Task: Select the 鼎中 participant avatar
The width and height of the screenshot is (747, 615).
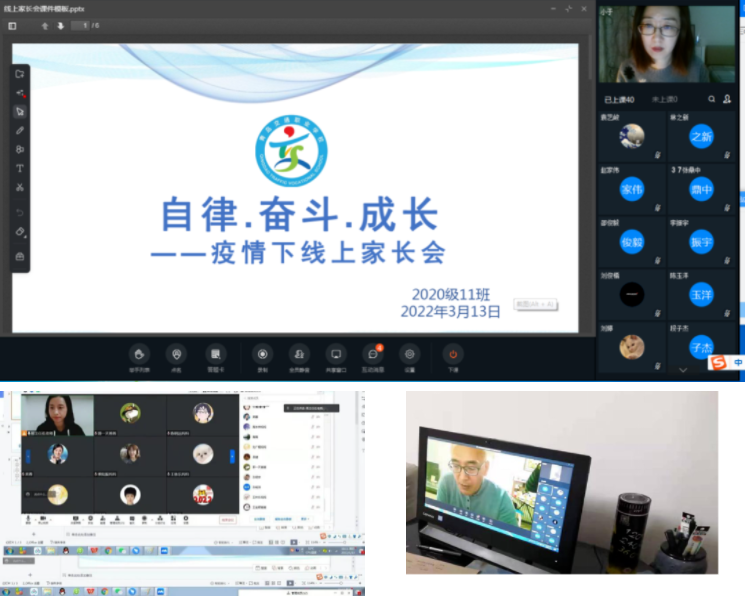Action: [701, 190]
